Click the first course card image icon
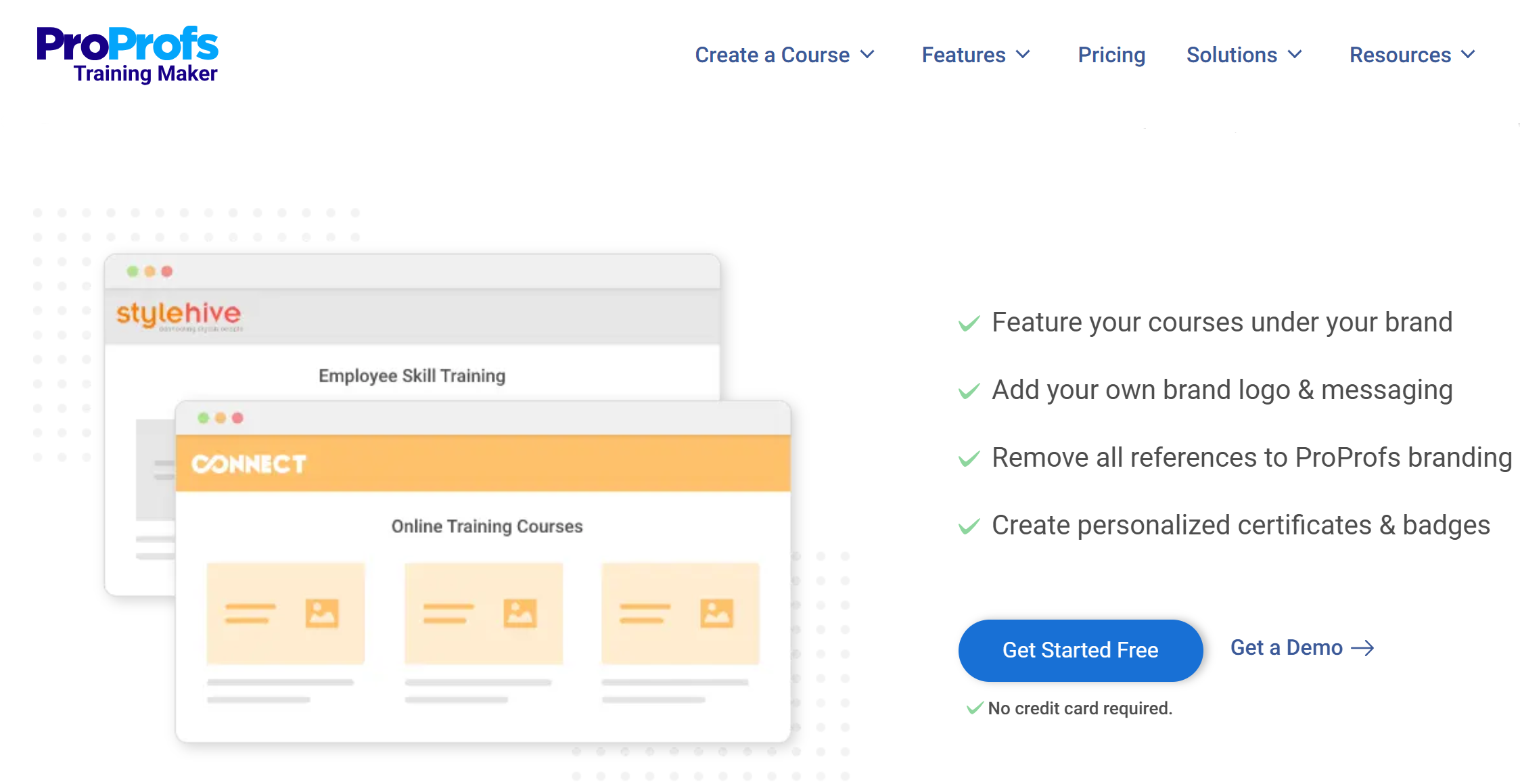The height and width of the screenshot is (784, 1520). [321, 614]
